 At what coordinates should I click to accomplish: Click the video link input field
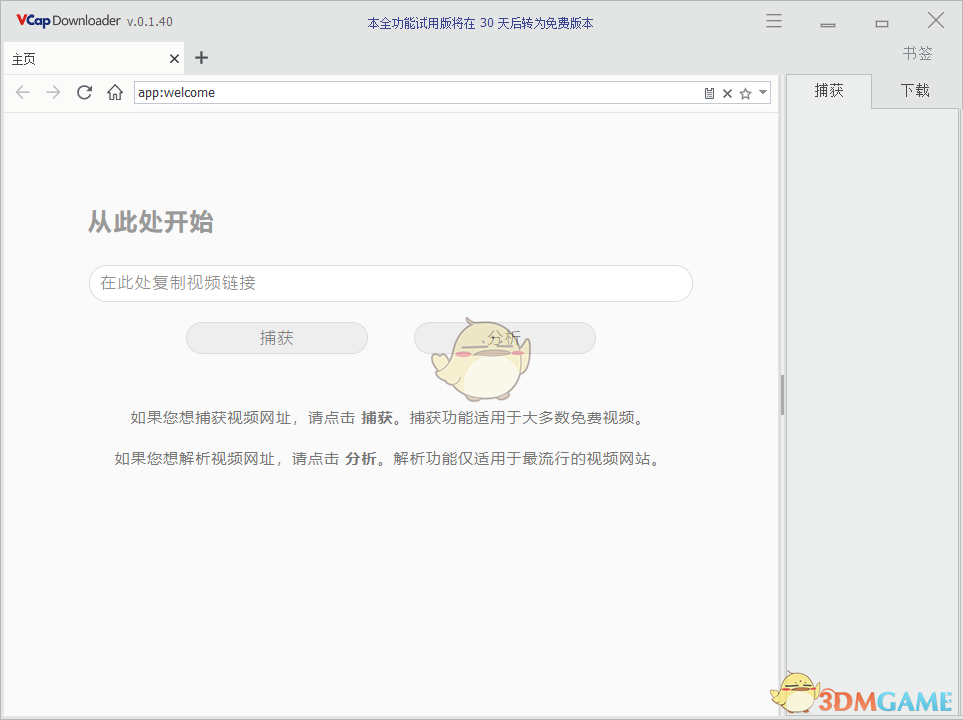(389, 283)
